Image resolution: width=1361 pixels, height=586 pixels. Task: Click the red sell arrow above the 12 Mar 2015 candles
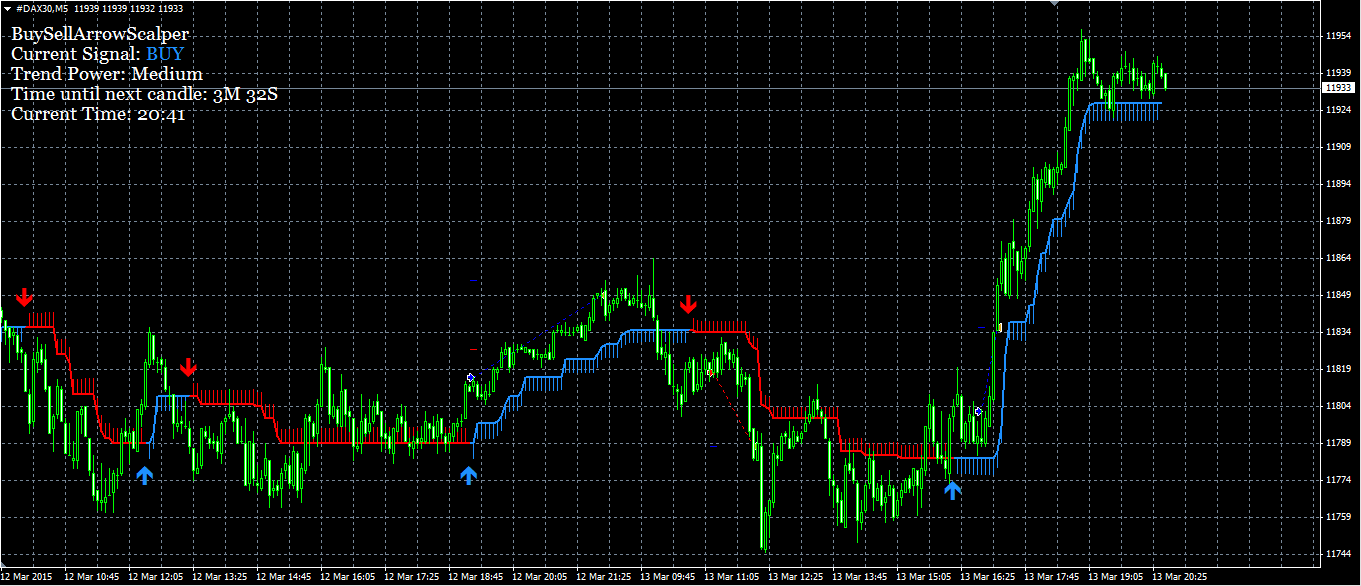24,297
